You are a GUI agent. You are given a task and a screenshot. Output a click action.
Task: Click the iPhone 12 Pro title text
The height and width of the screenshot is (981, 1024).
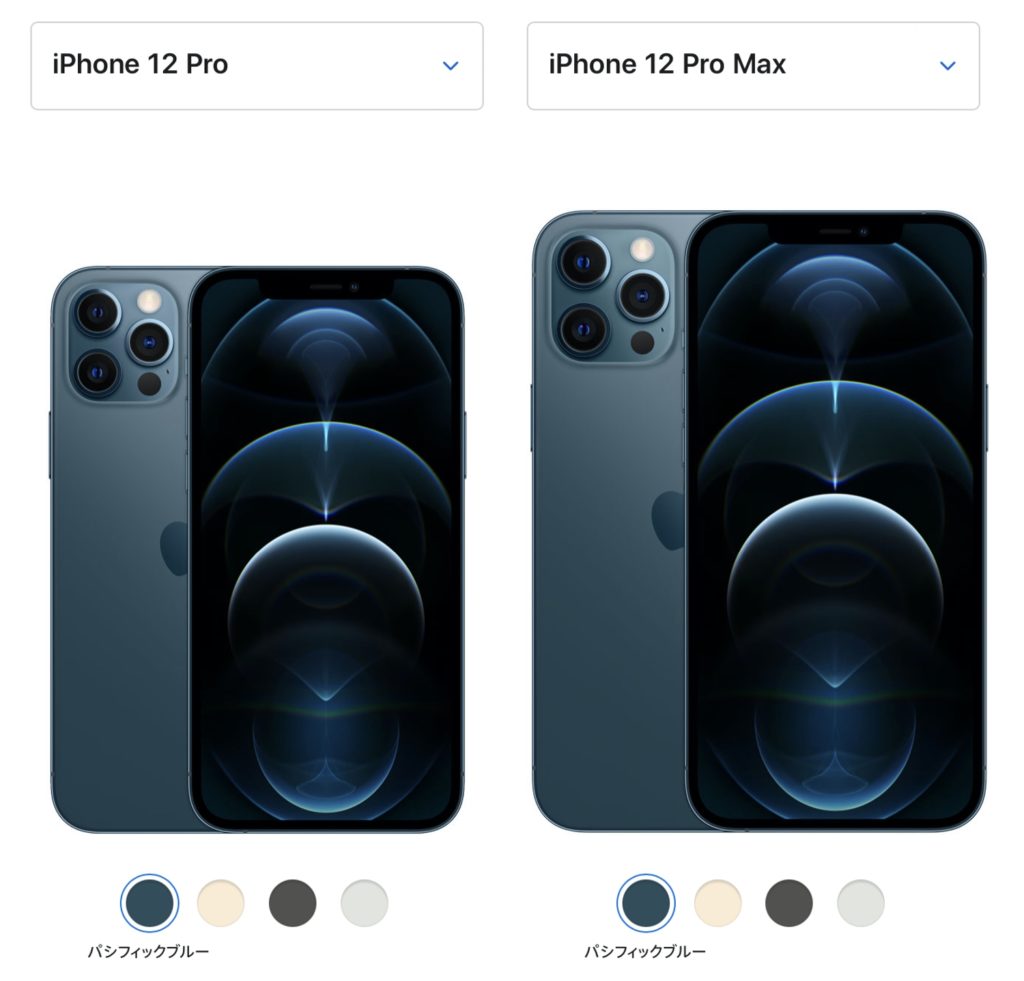coord(140,64)
